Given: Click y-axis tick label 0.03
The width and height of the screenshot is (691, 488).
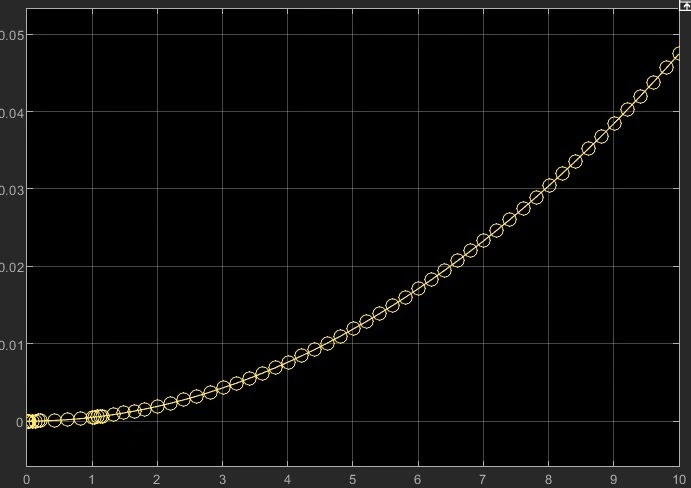Looking at the screenshot, I should (11, 190).
